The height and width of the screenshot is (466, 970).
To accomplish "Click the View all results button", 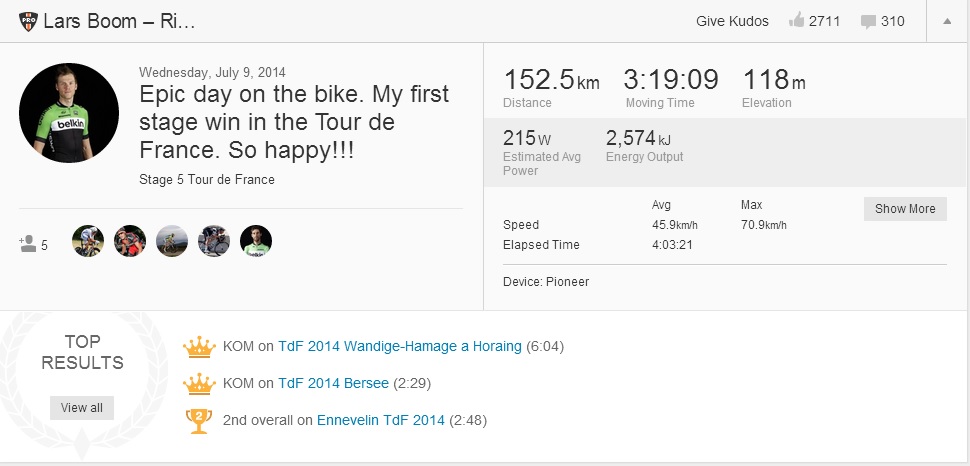I will [82, 408].
